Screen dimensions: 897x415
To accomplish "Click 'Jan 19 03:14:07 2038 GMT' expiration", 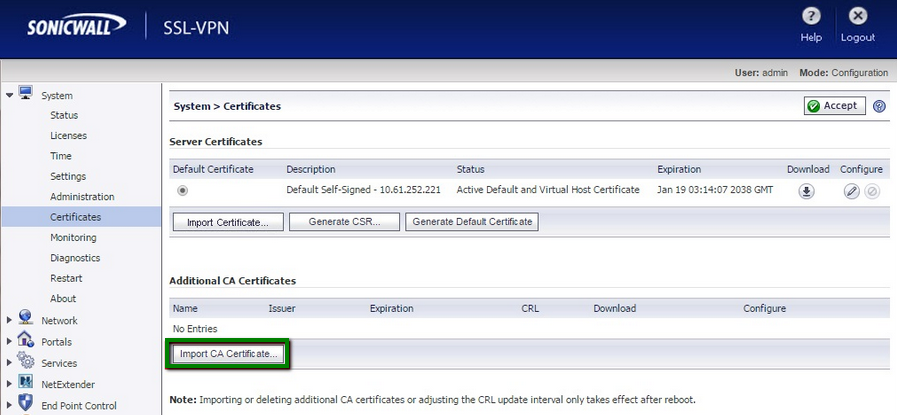I will 715,189.
